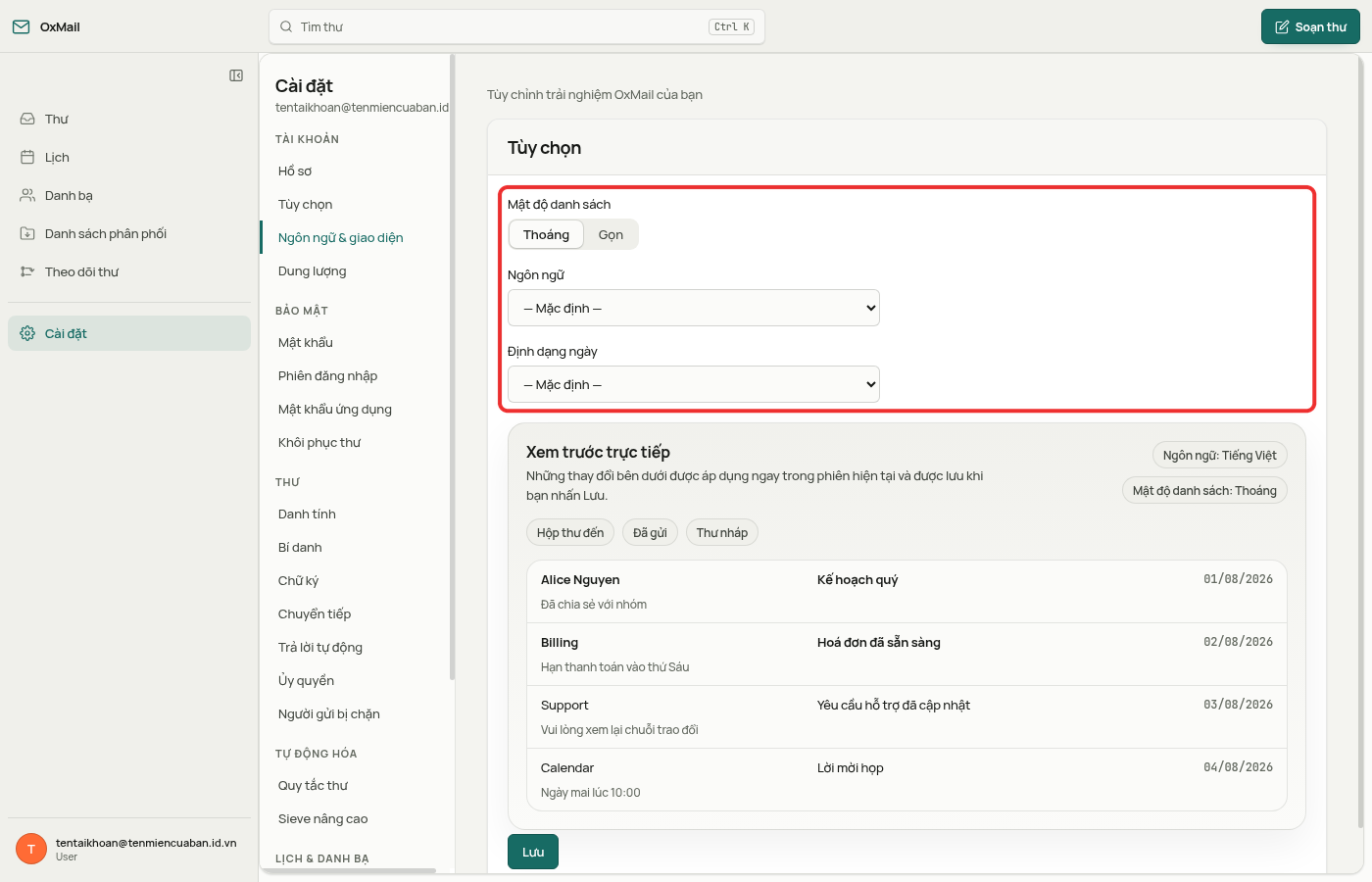1372x882 pixels.
Task: Select Thoáng list density option
Action: 546,234
